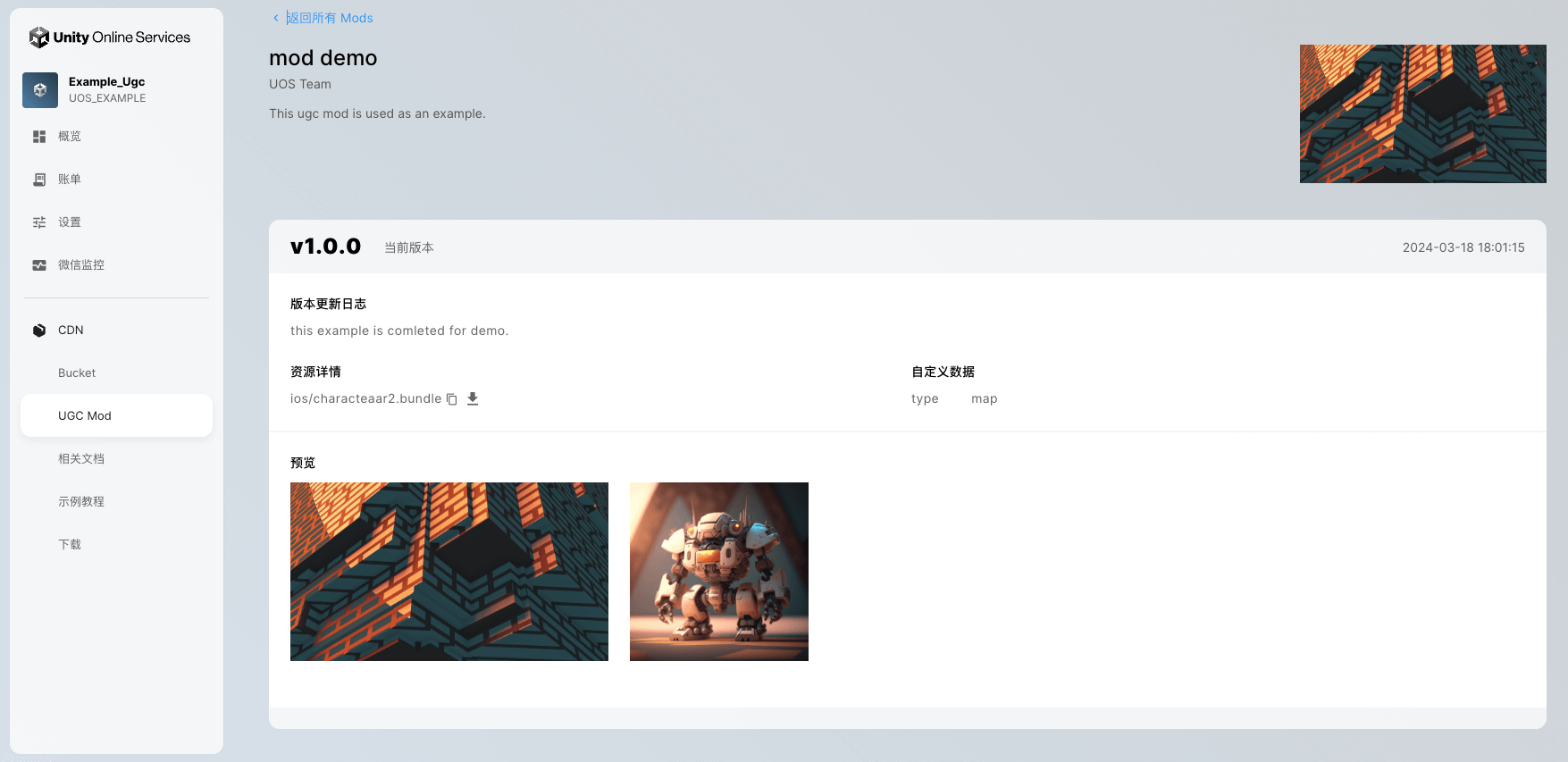The width and height of the screenshot is (1568, 762).
Task: Click the overview dashboard icon (概览)
Action: click(39, 137)
